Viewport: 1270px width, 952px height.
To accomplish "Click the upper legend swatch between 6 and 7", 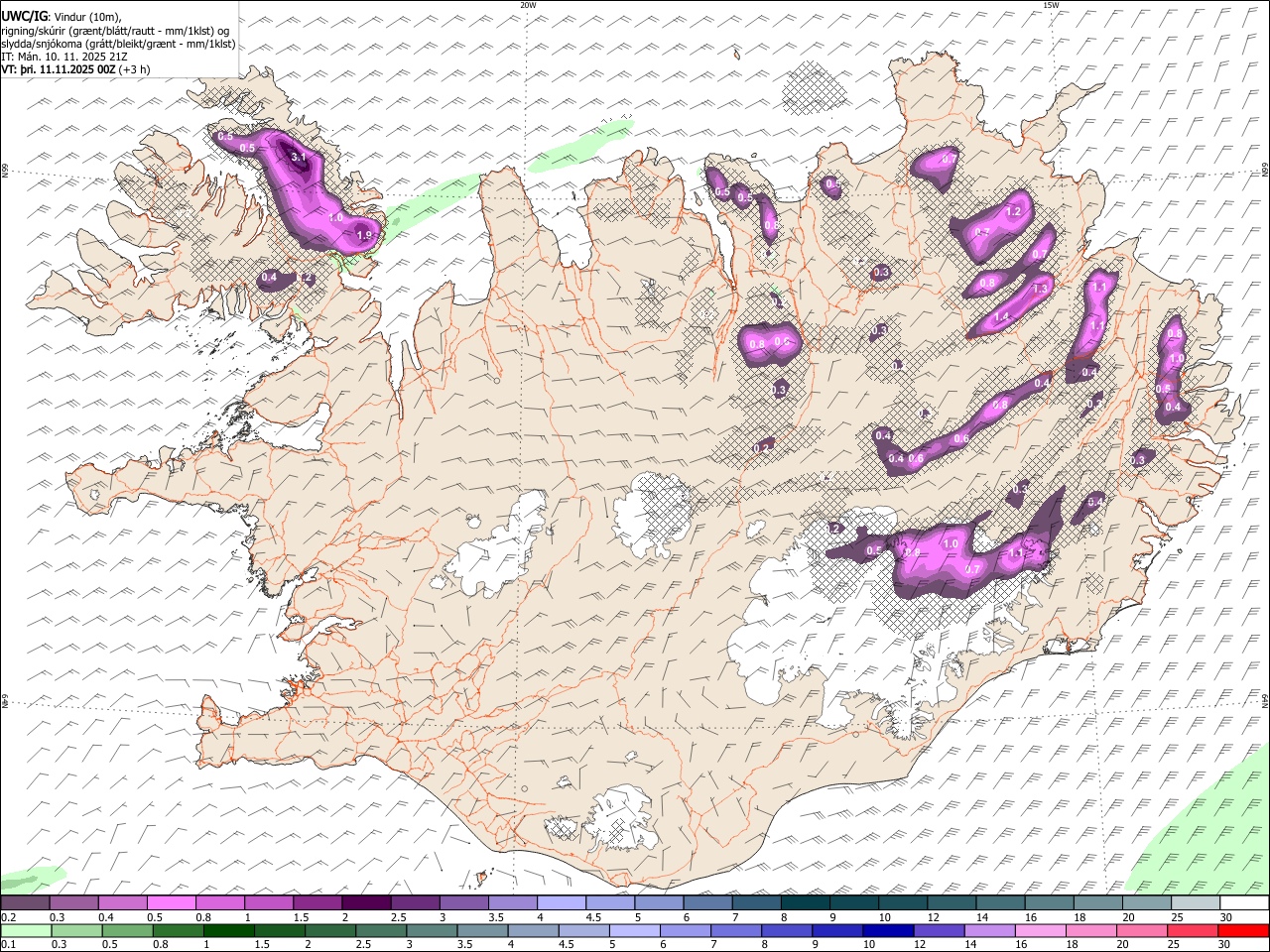I will (706, 902).
